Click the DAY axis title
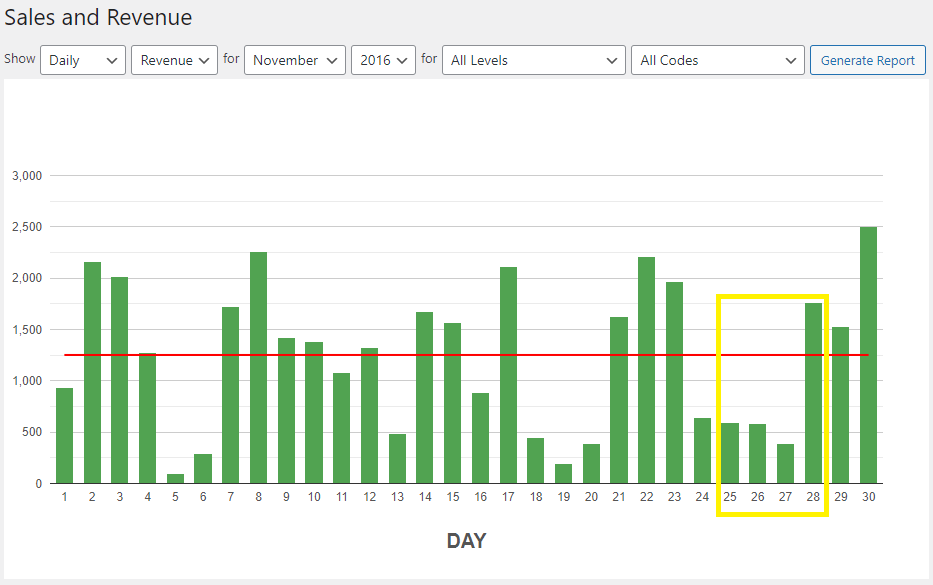The image size is (933, 585). click(466, 541)
